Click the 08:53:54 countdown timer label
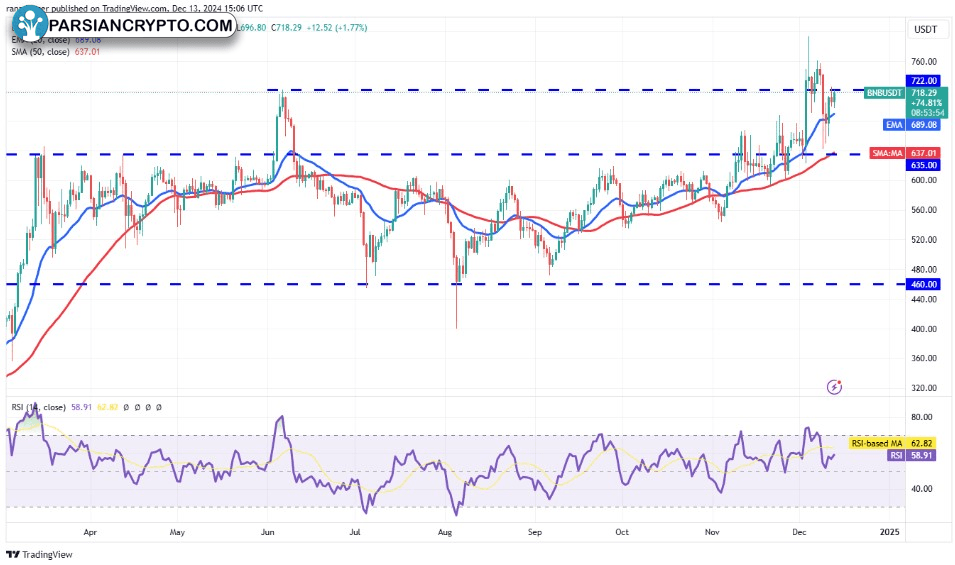This screenshot has height=565, width=955. coord(928,113)
